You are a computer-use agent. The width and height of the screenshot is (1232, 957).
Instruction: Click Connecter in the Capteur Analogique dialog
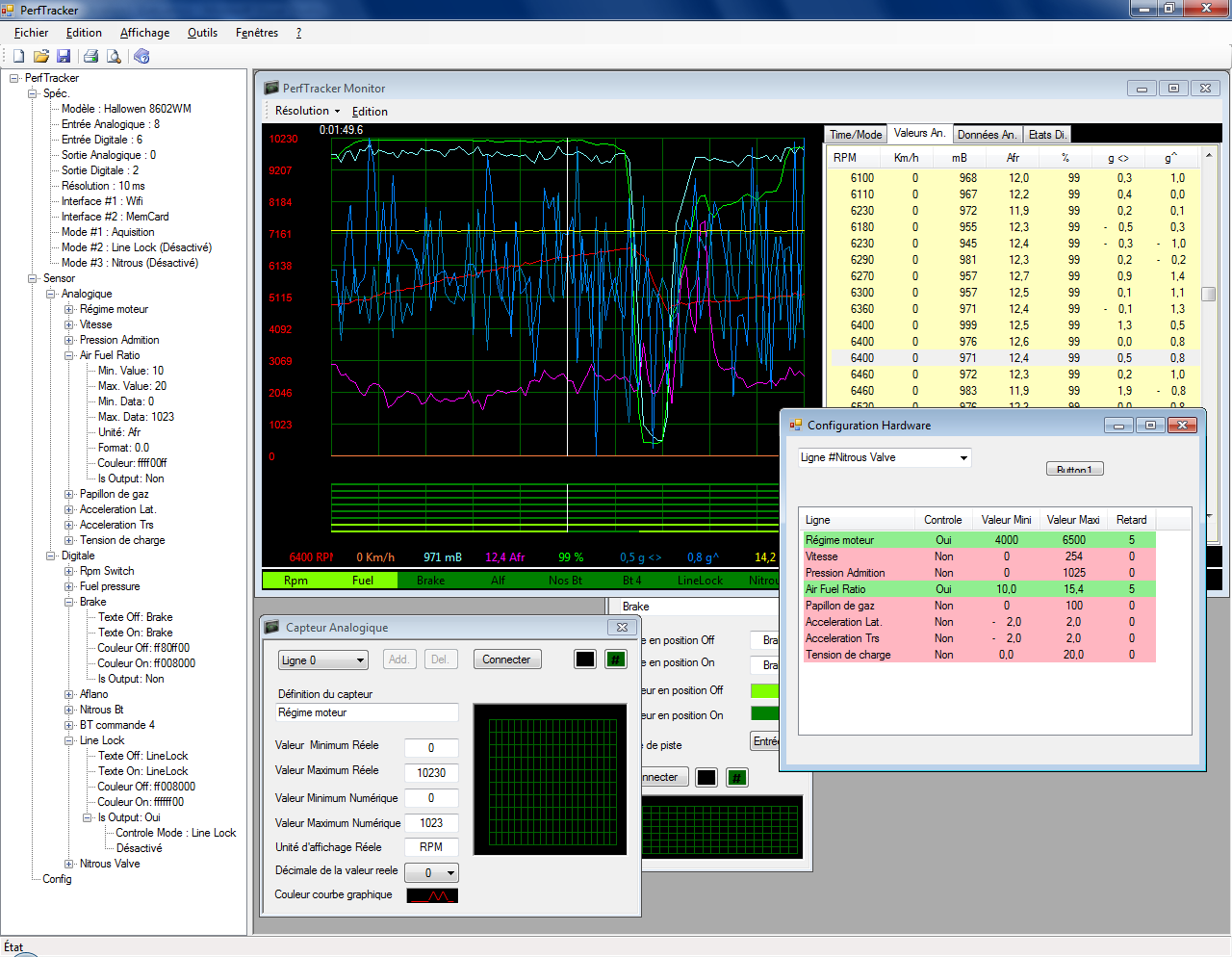[507, 660]
